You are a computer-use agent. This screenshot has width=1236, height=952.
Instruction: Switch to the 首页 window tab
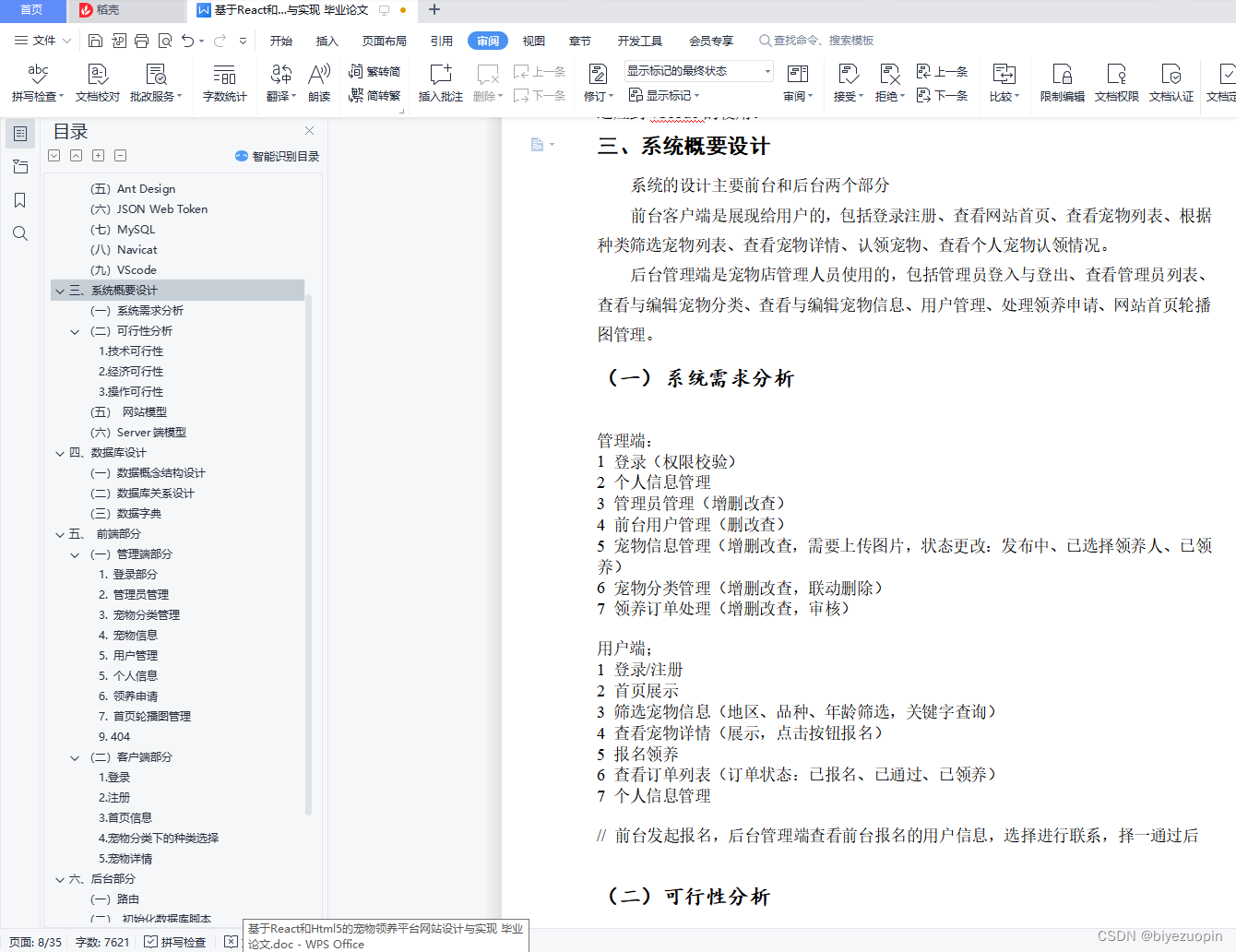click(x=32, y=10)
